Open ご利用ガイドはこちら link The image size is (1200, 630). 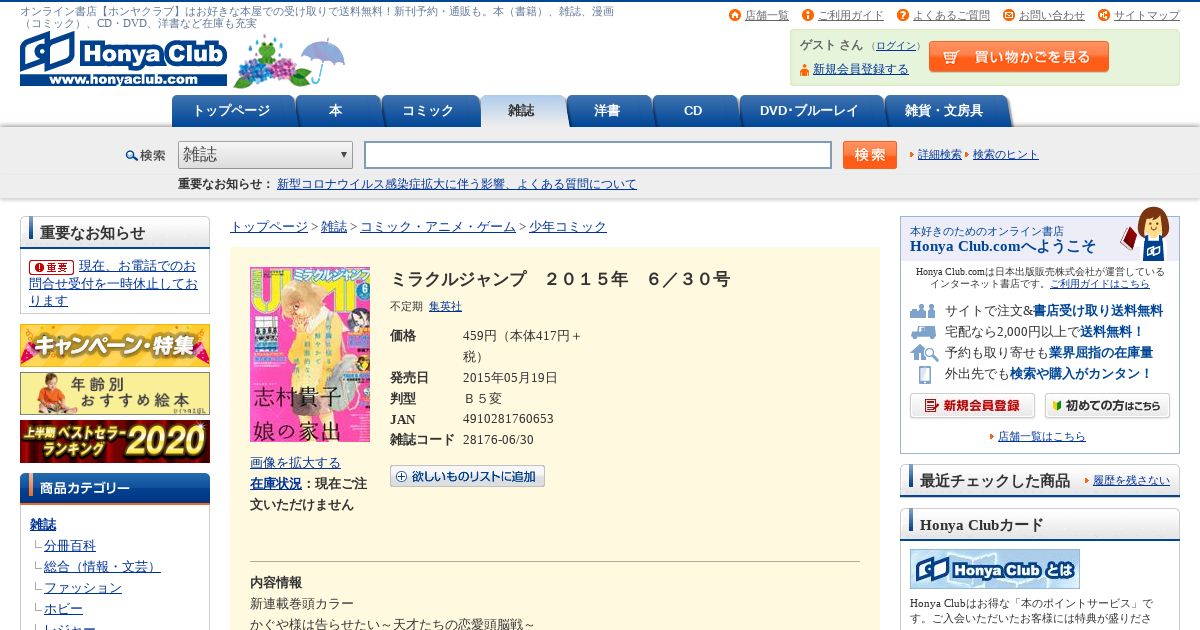pyautogui.click(x=1100, y=284)
